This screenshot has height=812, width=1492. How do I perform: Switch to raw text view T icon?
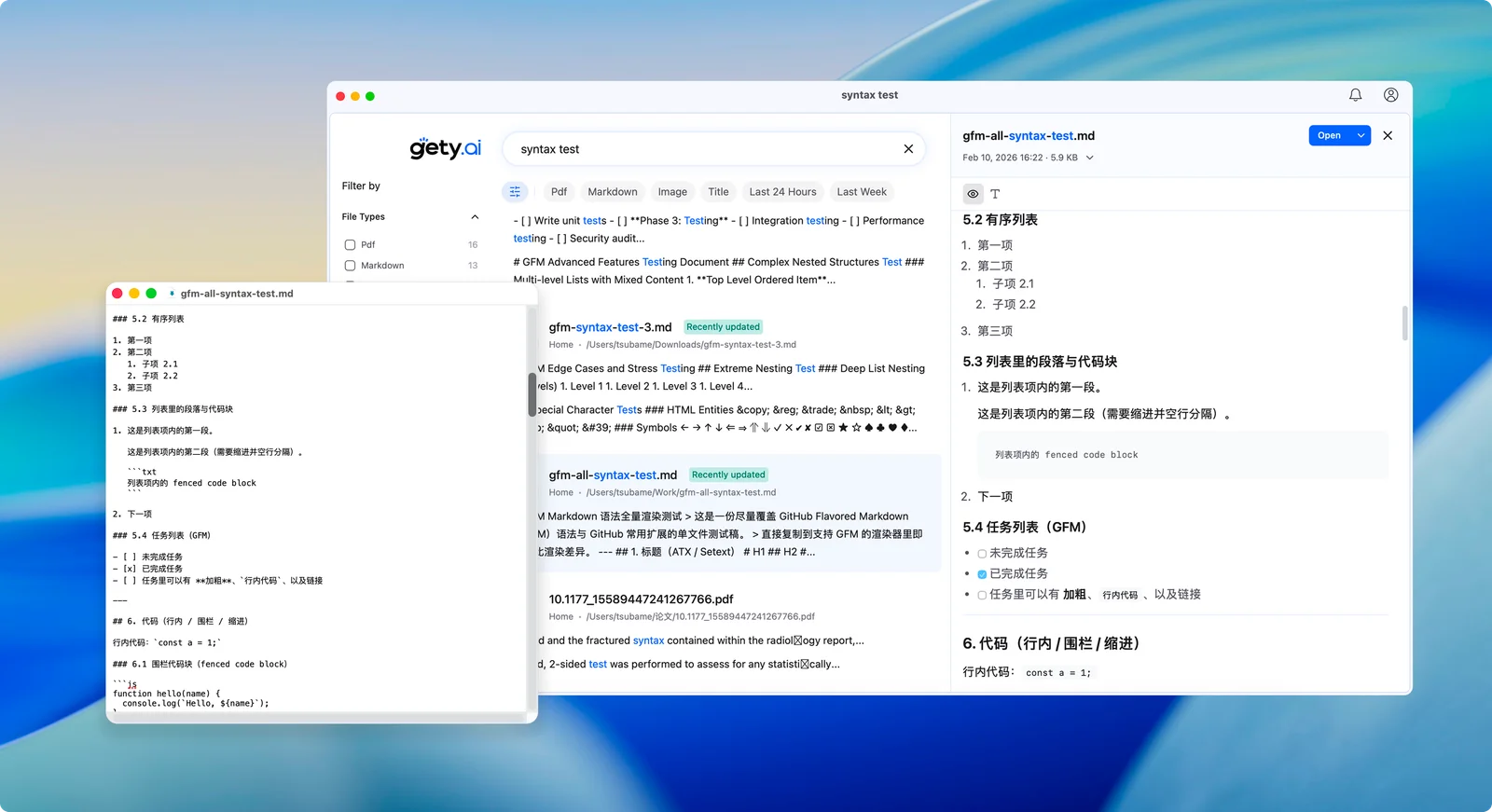pyautogui.click(x=995, y=194)
